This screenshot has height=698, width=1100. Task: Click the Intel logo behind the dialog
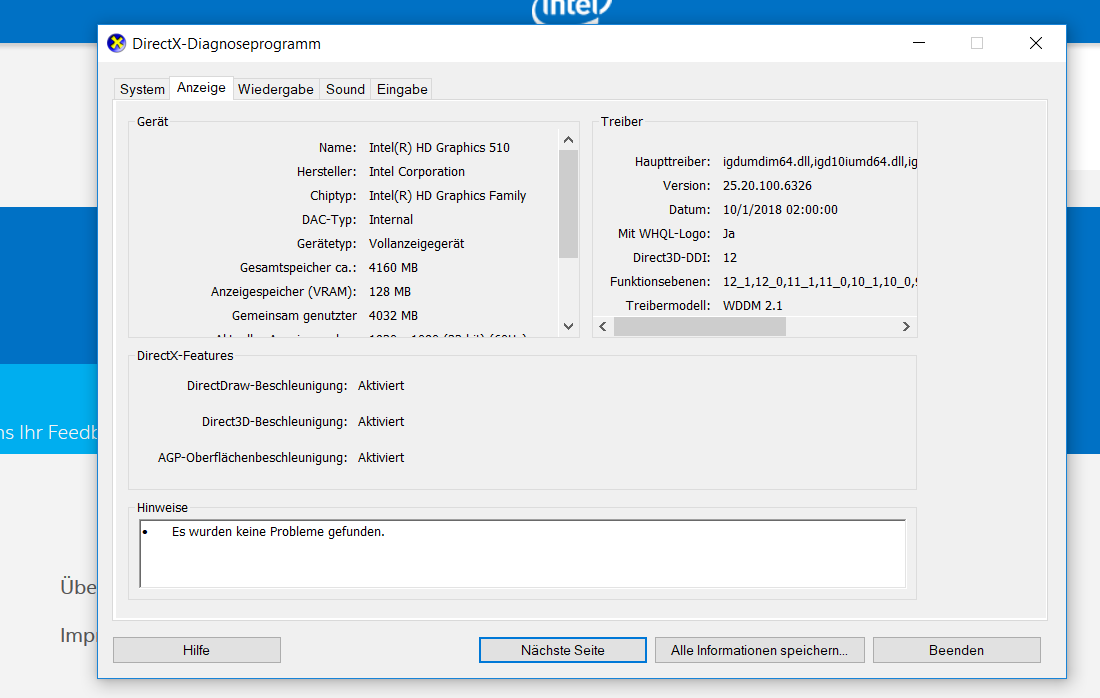(571, 10)
